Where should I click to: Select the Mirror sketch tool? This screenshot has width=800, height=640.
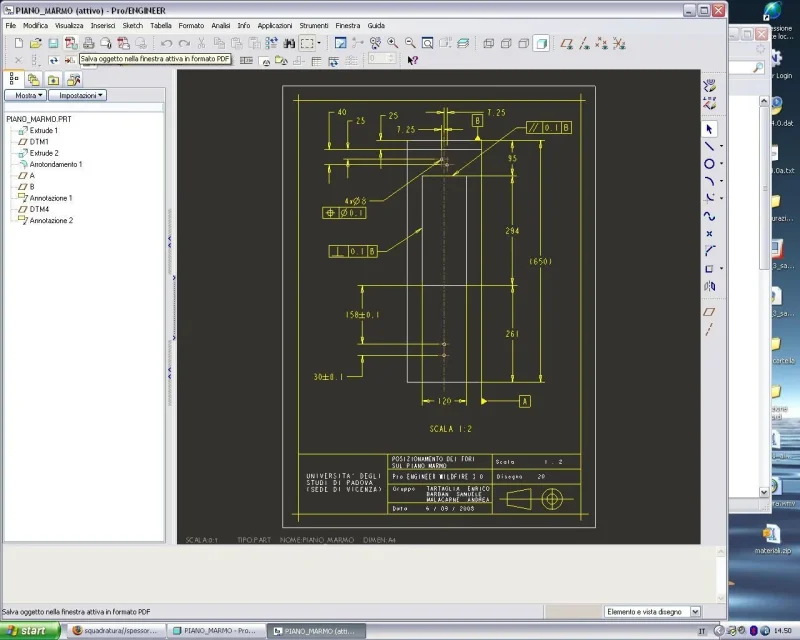click(709, 286)
